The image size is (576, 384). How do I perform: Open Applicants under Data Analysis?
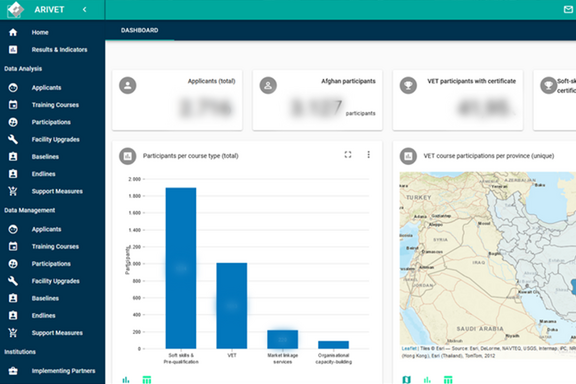click(x=46, y=87)
